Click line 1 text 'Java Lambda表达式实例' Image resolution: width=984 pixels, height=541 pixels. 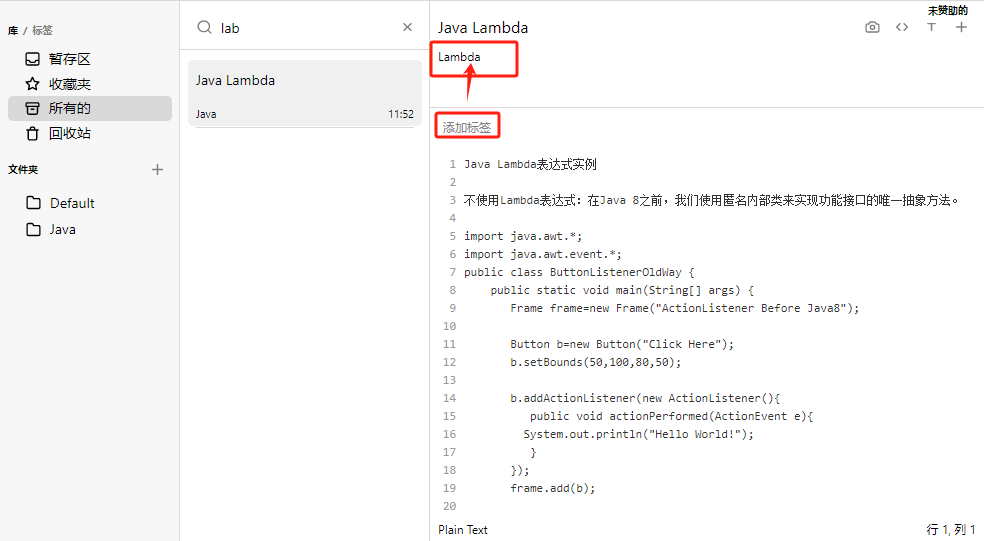coord(530,164)
